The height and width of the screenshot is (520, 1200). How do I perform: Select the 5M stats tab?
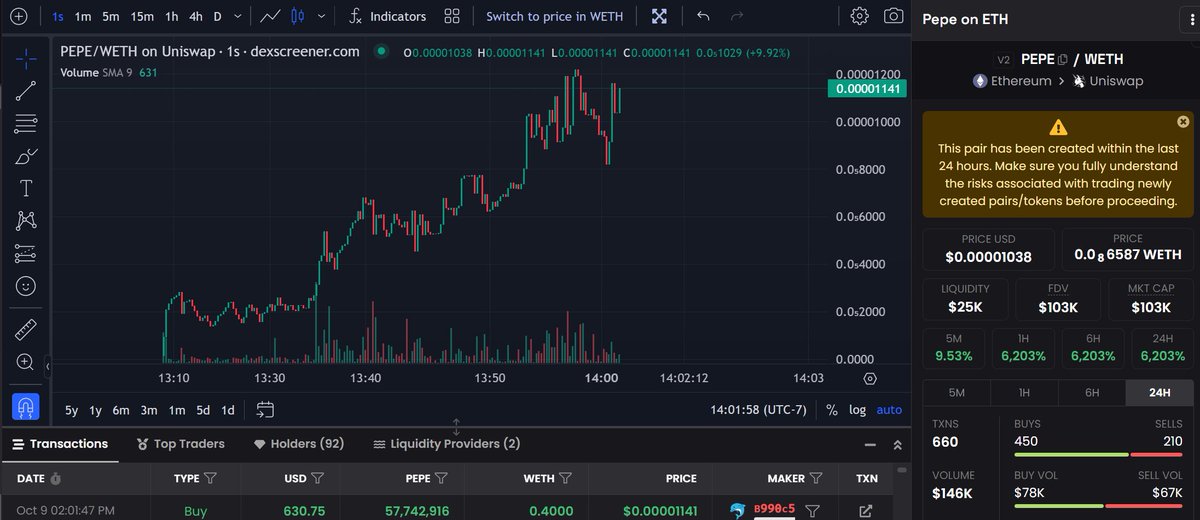(956, 393)
